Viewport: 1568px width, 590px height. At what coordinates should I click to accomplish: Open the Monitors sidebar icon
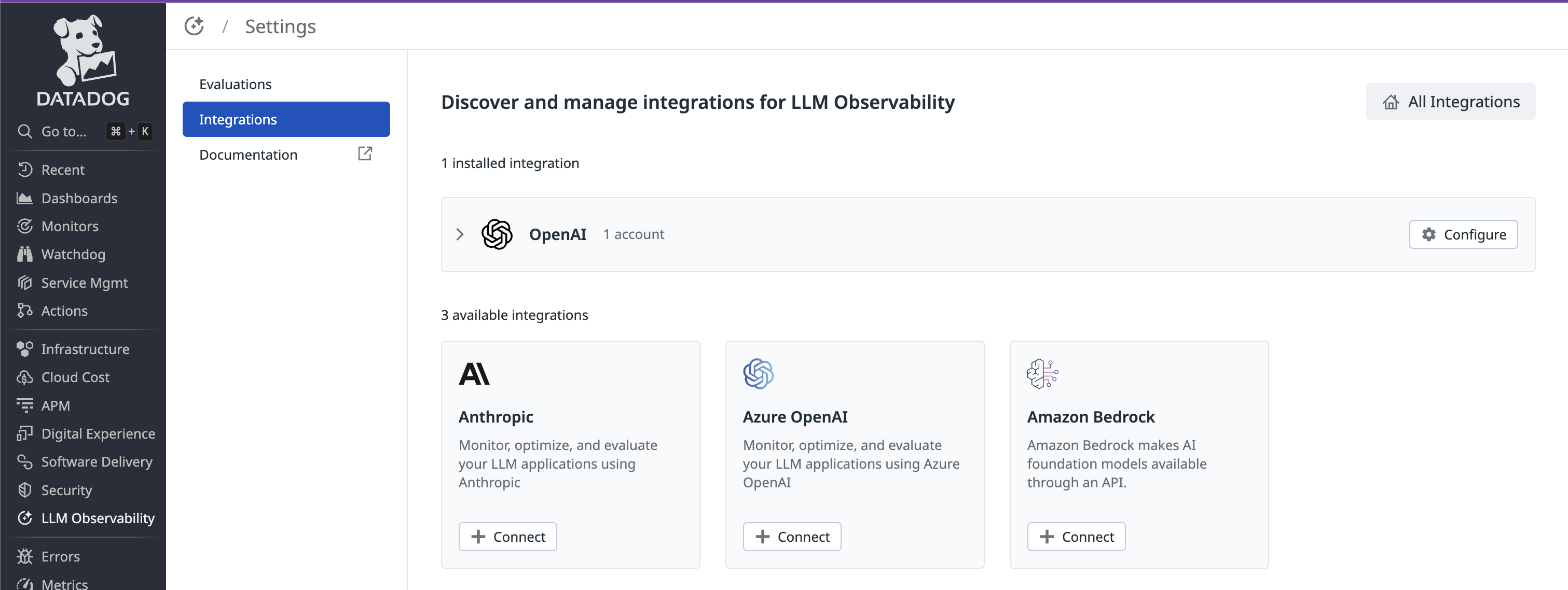(24, 226)
